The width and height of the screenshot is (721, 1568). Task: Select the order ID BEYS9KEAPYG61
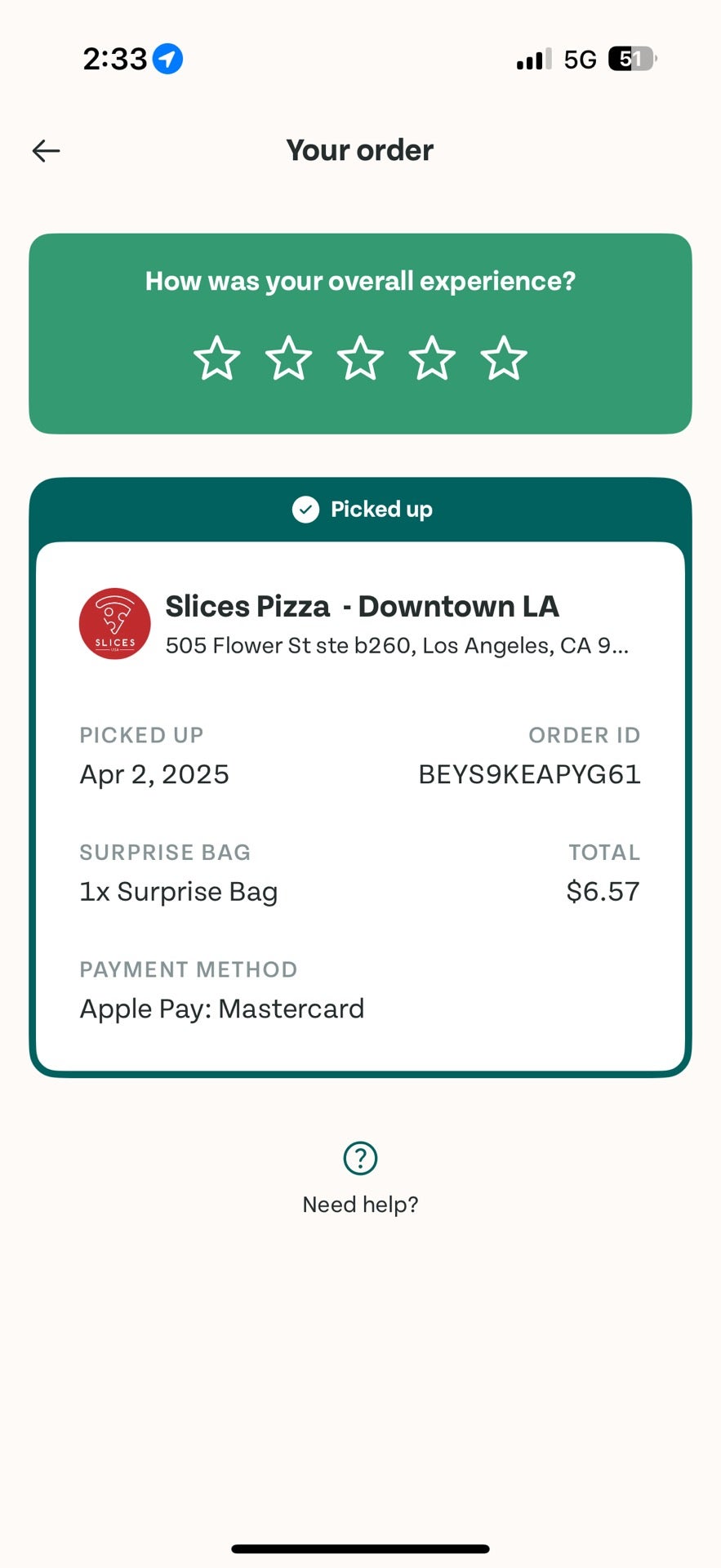tap(529, 774)
